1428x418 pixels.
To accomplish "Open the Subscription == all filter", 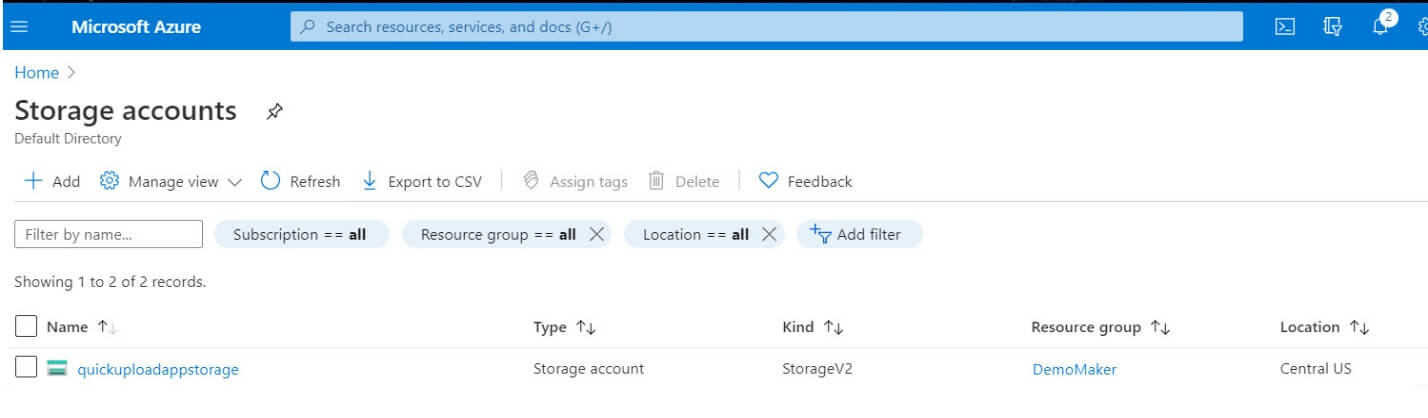I will tap(301, 234).
